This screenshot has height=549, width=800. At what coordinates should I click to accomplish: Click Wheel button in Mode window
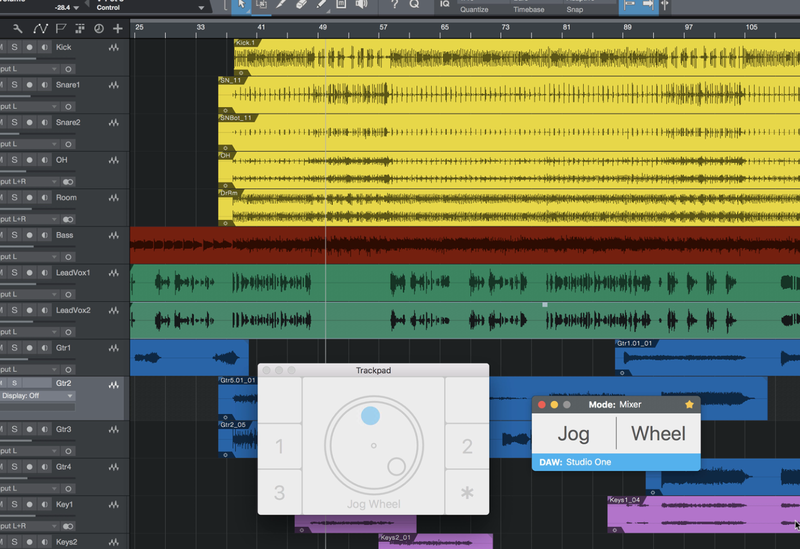click(x=659, y=434)
